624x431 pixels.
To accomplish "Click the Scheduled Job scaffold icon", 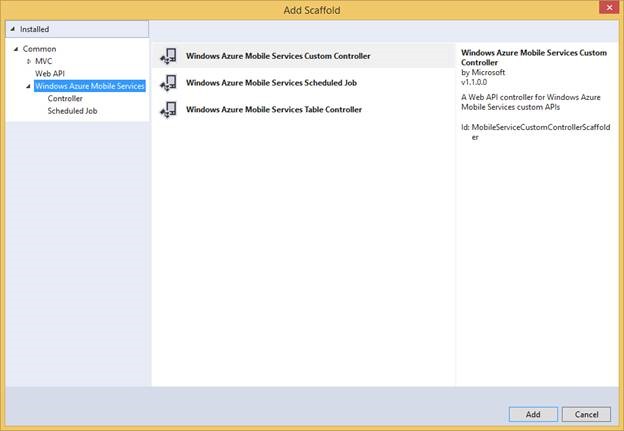I will coord(169,83).
